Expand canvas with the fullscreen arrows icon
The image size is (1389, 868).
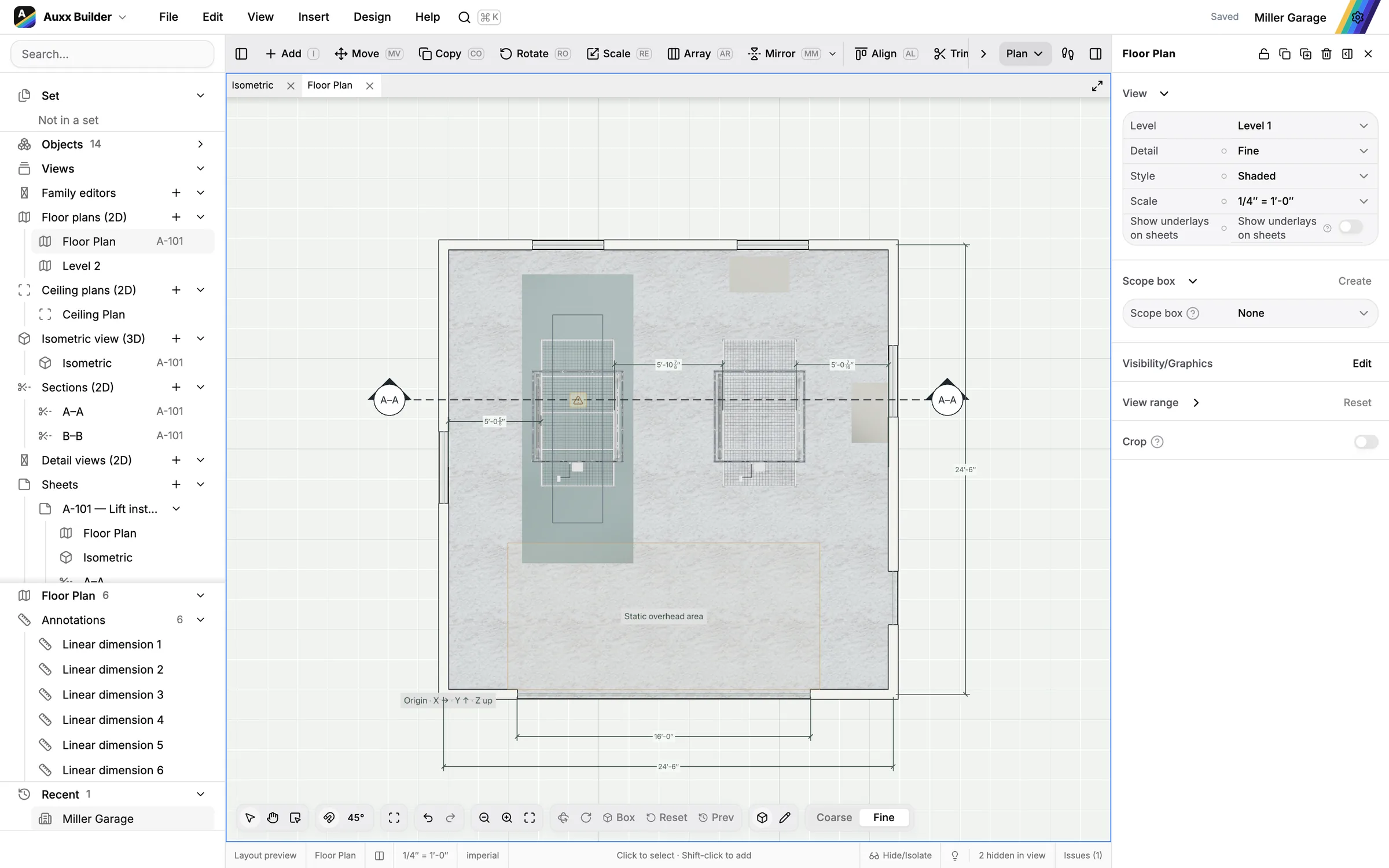1097,86
